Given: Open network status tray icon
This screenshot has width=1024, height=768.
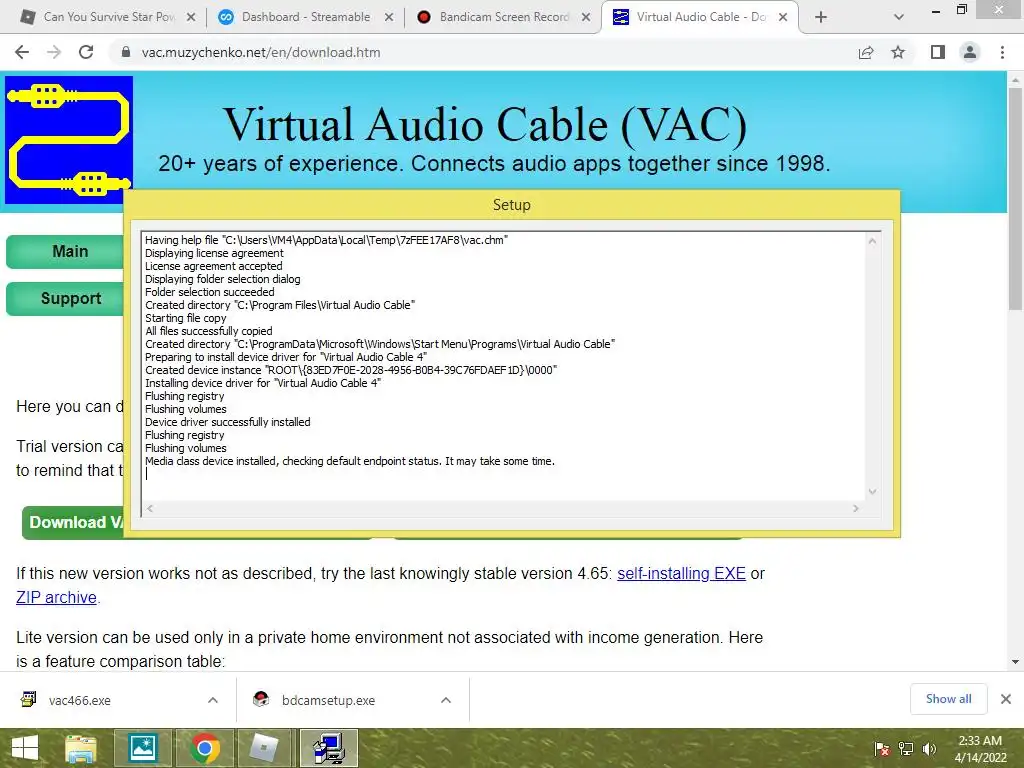Looking at the screenshot, I should point(906,749).
